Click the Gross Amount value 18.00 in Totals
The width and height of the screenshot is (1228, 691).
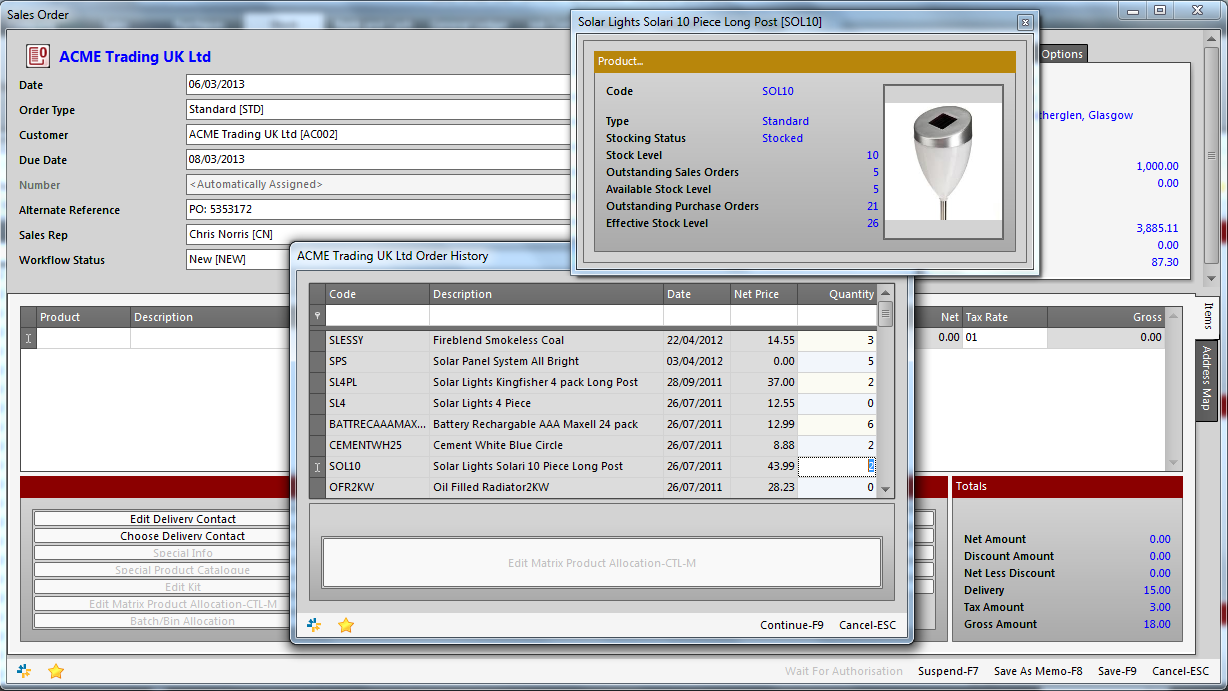tap(1156, 624)
